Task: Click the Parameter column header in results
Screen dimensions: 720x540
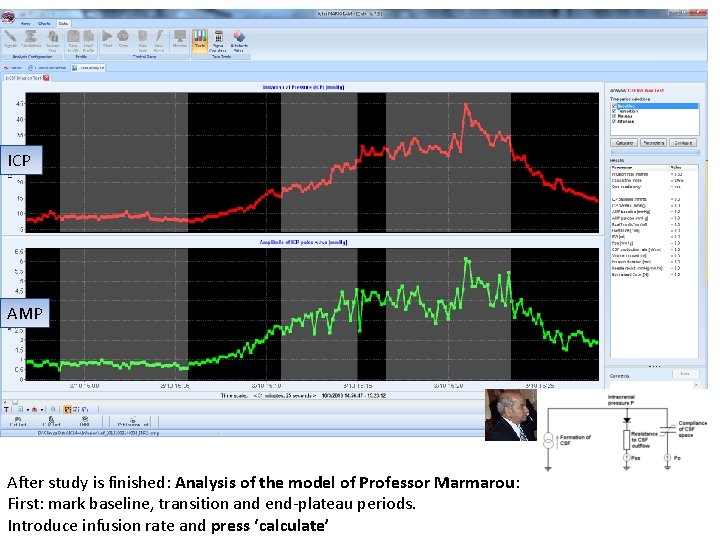Action: [x=640, y=167]
